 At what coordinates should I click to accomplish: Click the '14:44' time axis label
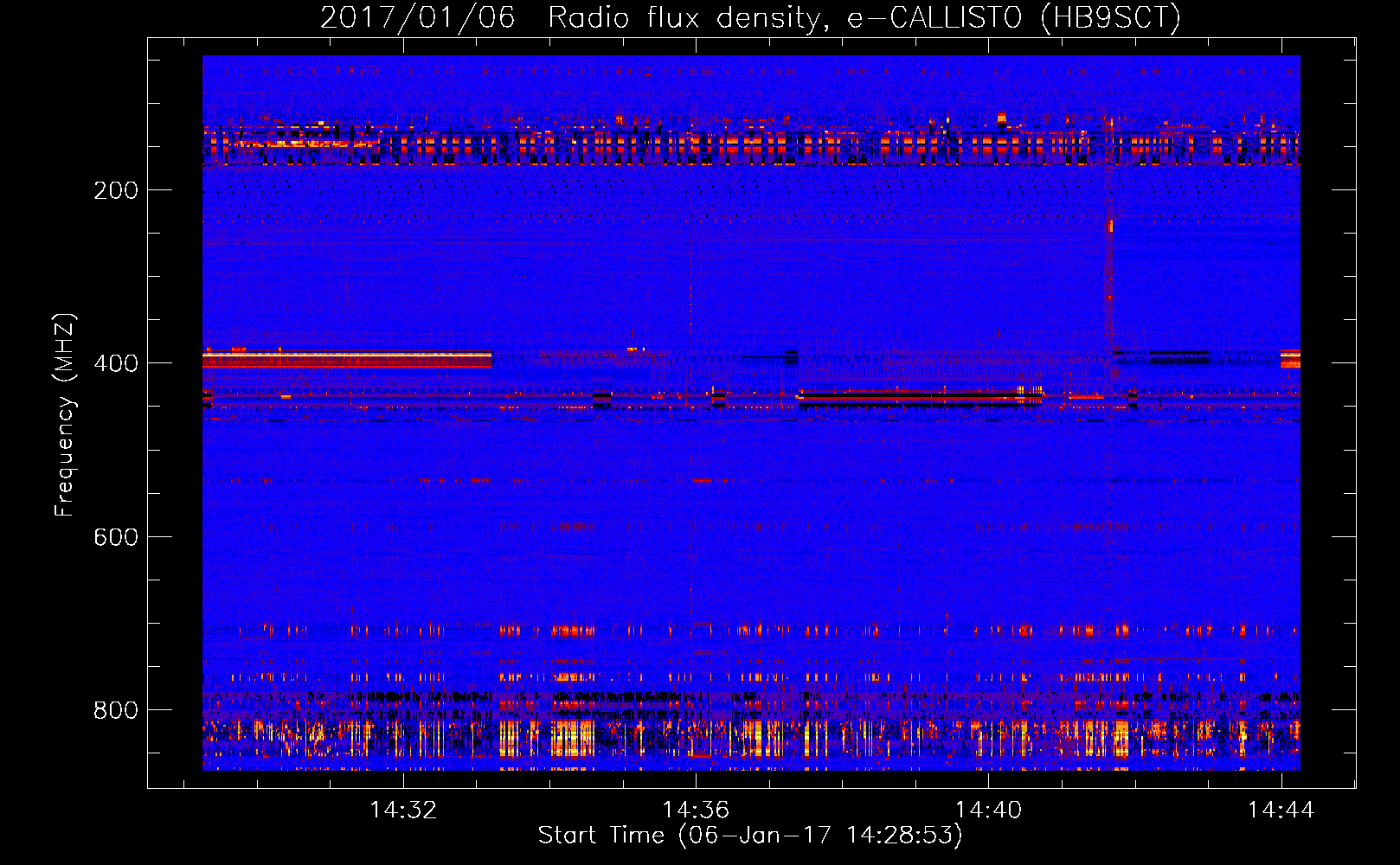coord(1281,811)
